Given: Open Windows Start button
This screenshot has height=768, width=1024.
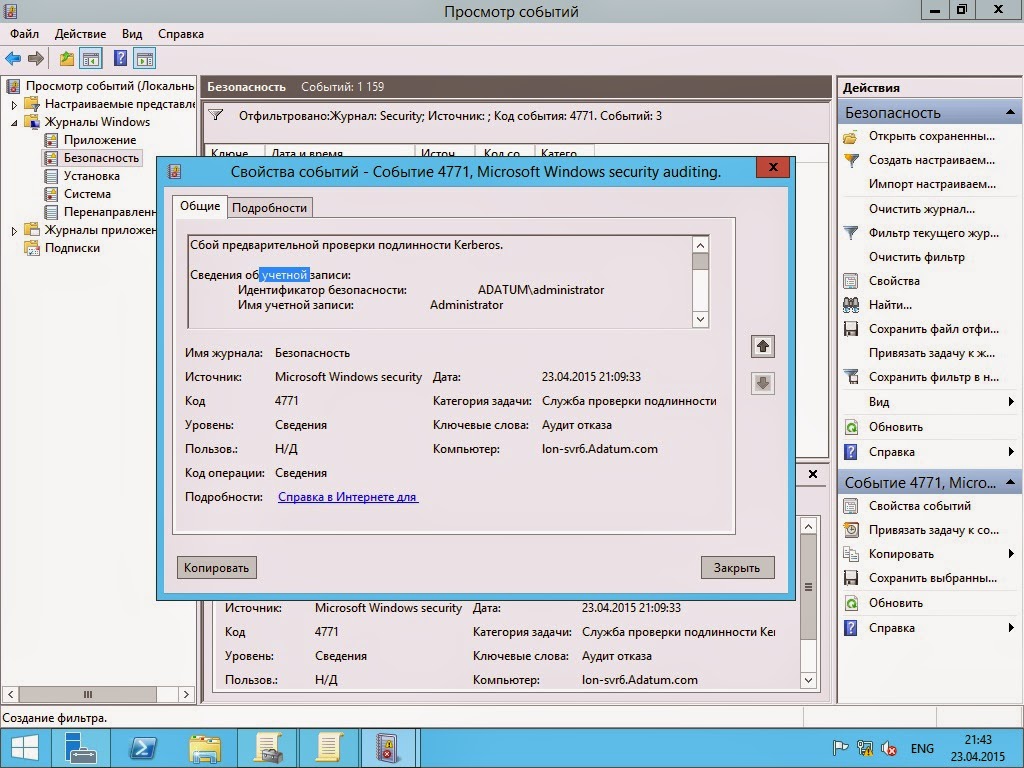Looking at the screenshot, I should click(25, 748).
